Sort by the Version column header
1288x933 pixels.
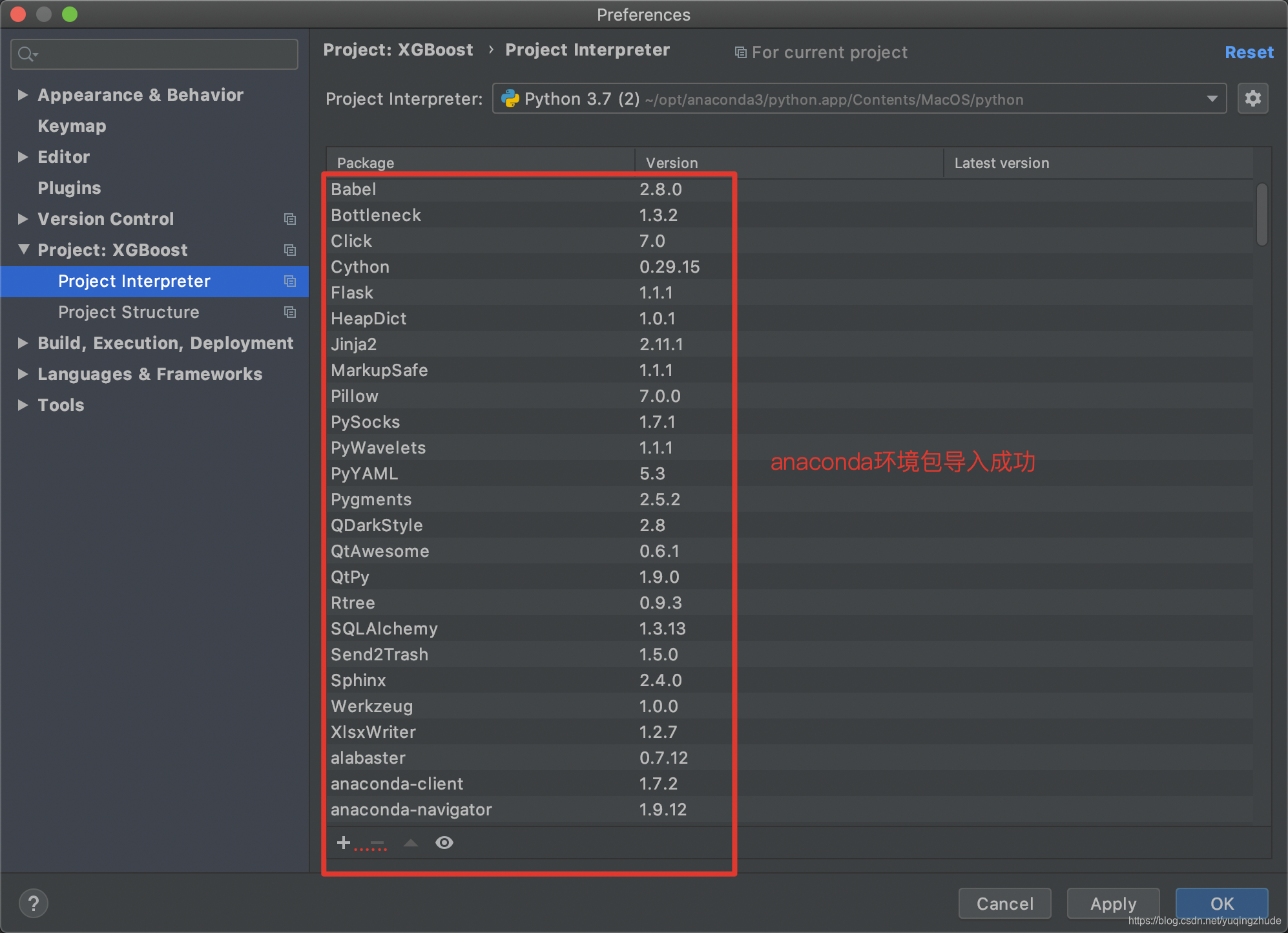(789, 163)
